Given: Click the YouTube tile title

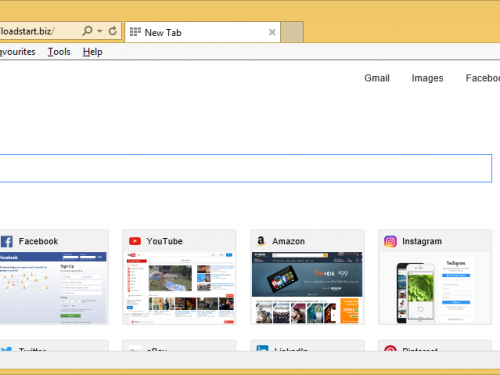Looking at the screenshot, I should (164, 241).
